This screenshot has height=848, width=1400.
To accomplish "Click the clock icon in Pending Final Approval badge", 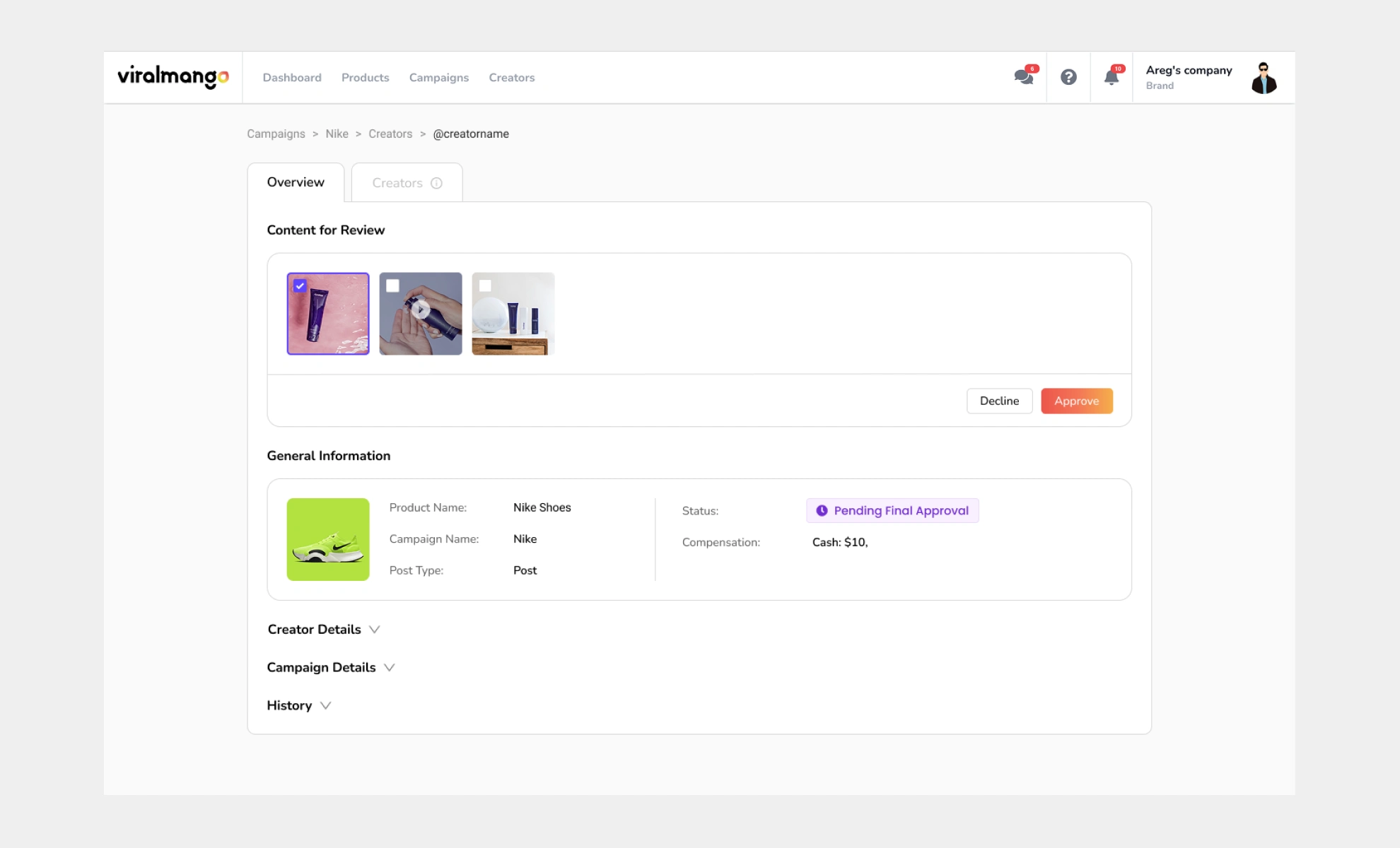I will point(821,510).
